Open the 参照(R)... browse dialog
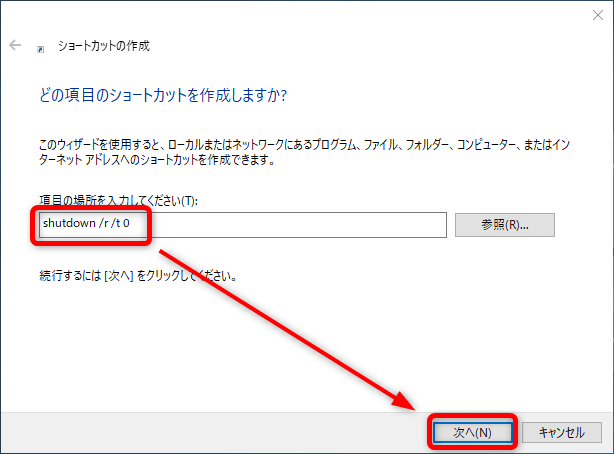The width and height of the screenshot is (614, 454). tap(505, 225)
